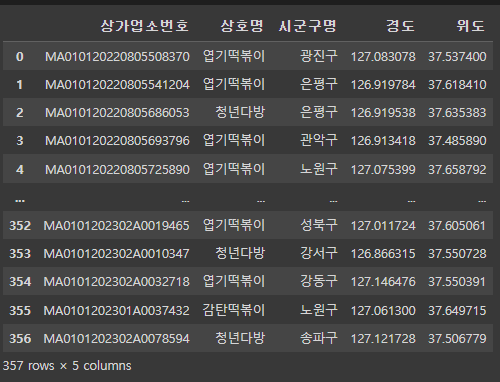Click latitude value 37.485890
This screenshot has height=382, width=500.
click(x=457, y=140)
